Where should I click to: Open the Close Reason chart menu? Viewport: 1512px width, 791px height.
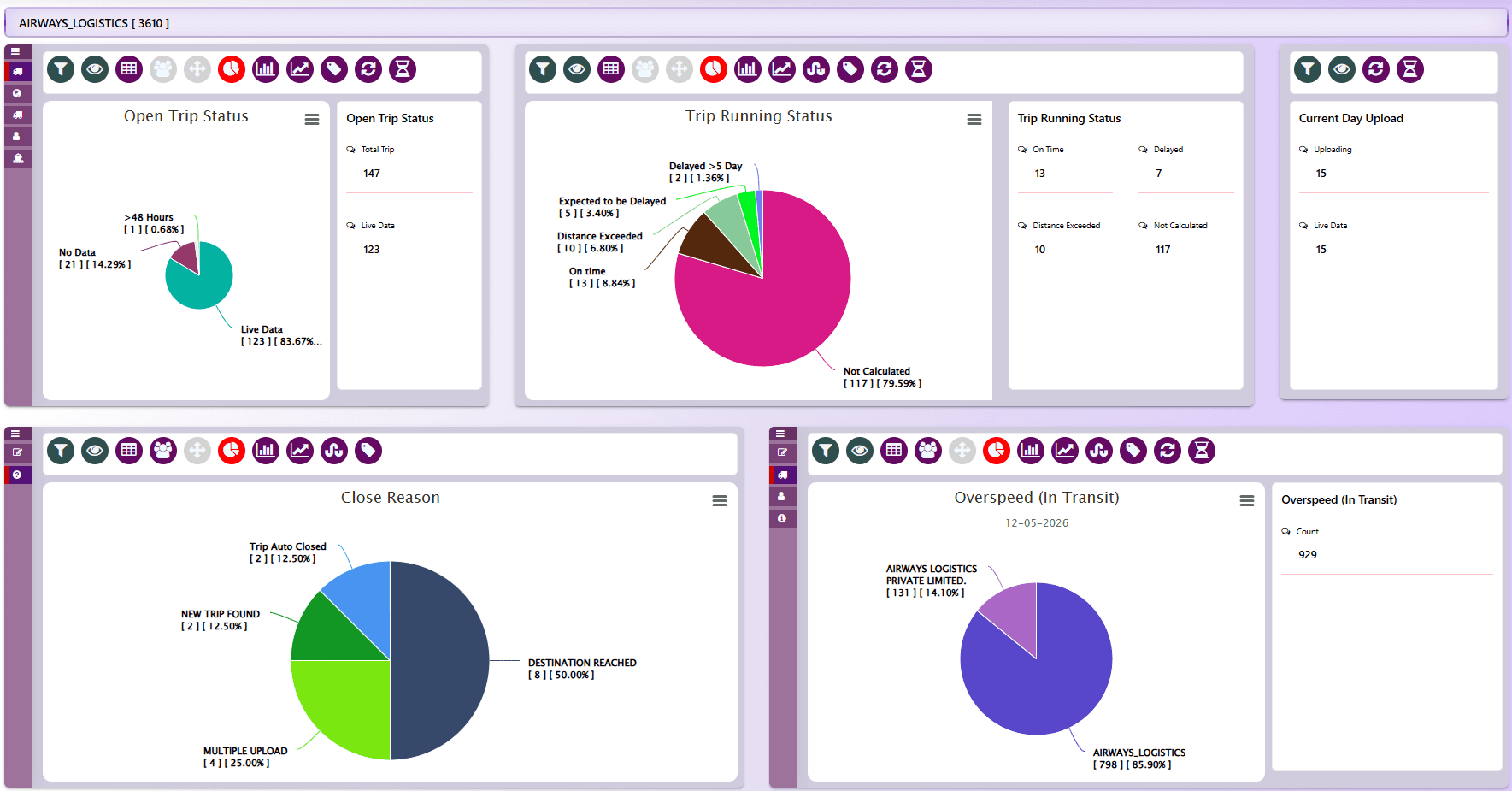(x=720, y=501)
